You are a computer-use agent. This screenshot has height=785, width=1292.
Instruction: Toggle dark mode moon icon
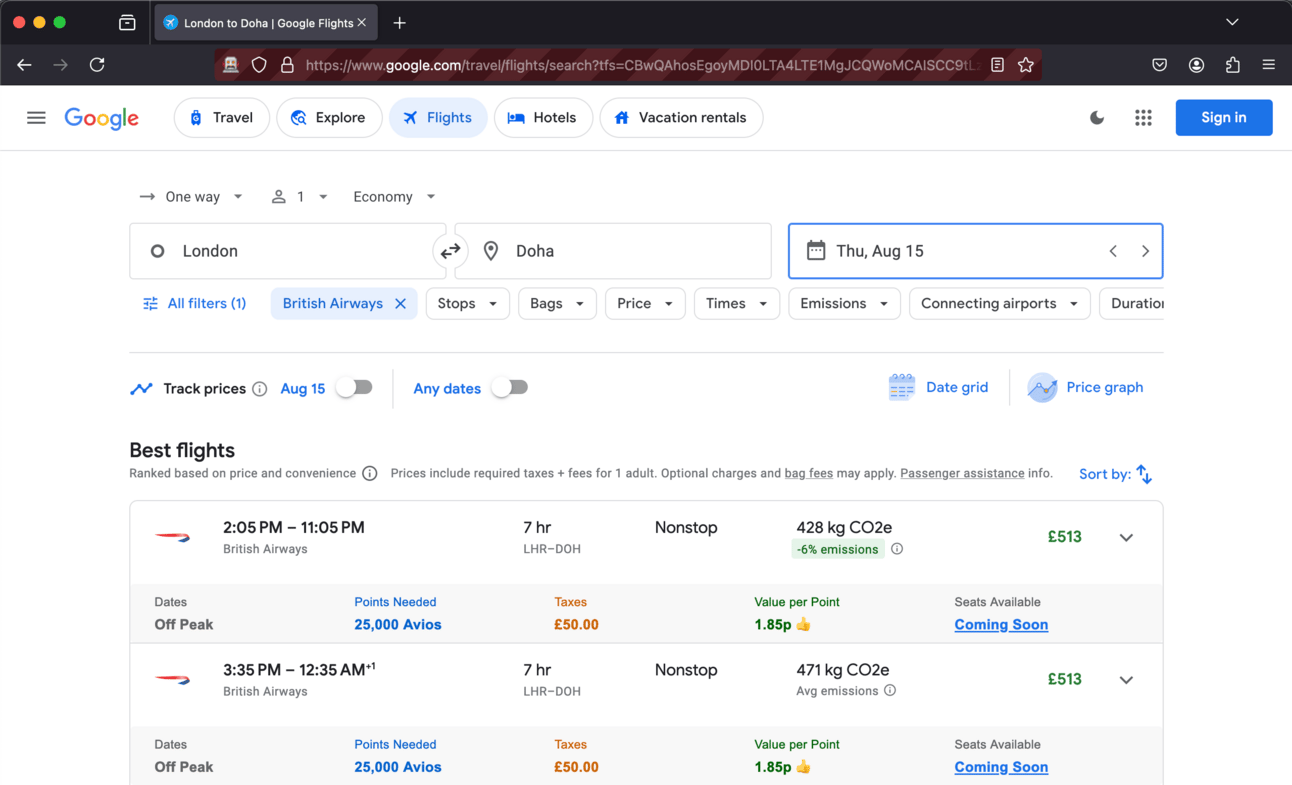click(x=1097, y=118)
